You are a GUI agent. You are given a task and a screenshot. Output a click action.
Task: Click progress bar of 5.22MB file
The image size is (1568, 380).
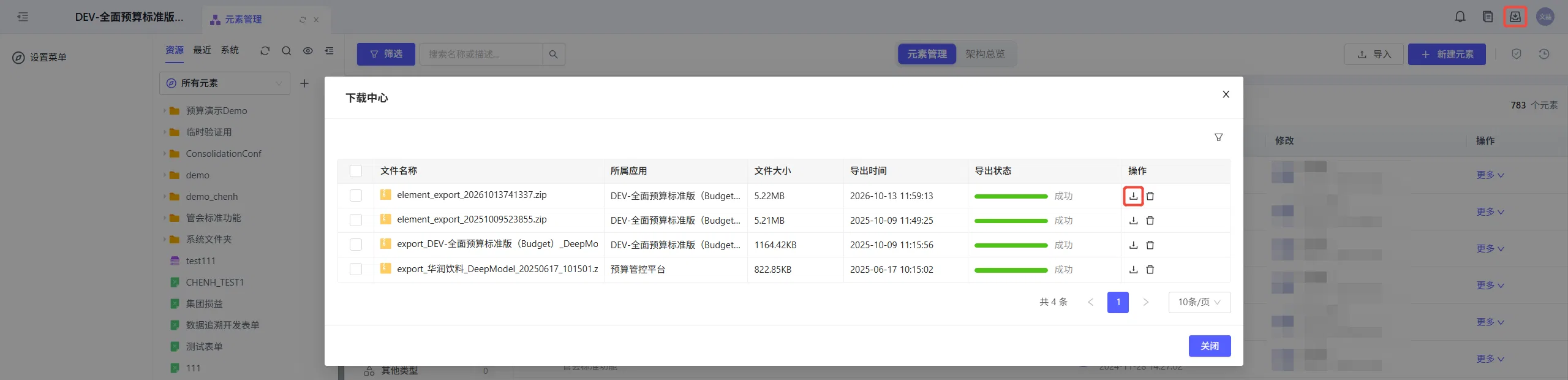pyautogui.click(x=1011, y=196)
